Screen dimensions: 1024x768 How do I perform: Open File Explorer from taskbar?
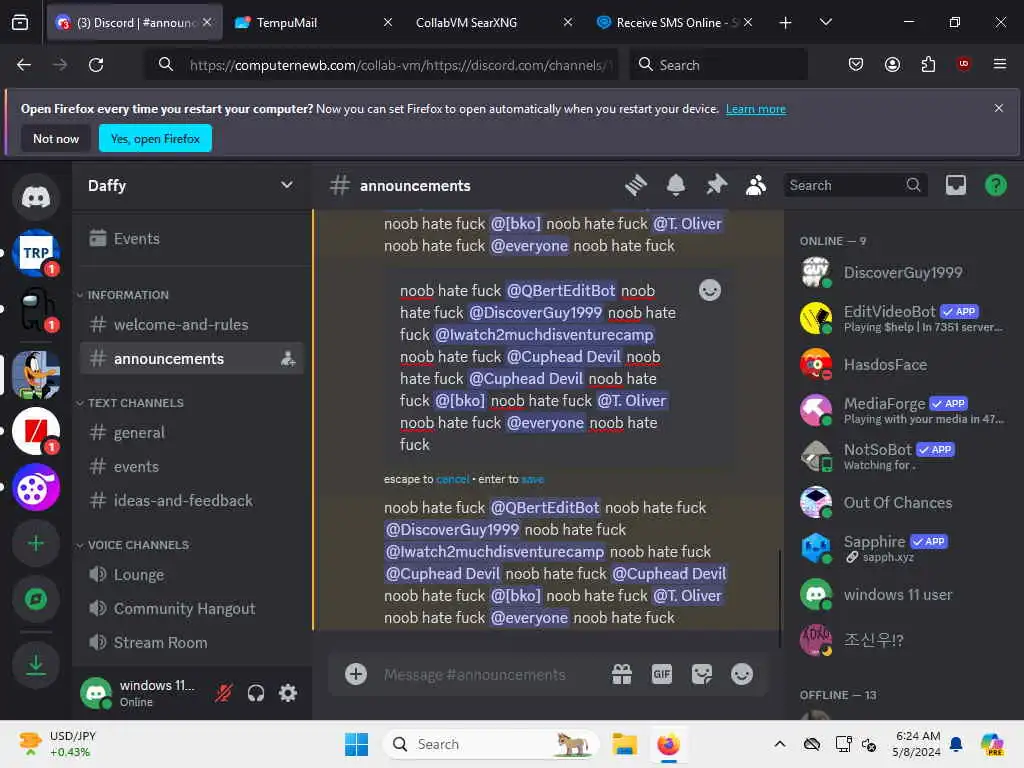click(x=624, y=744)
